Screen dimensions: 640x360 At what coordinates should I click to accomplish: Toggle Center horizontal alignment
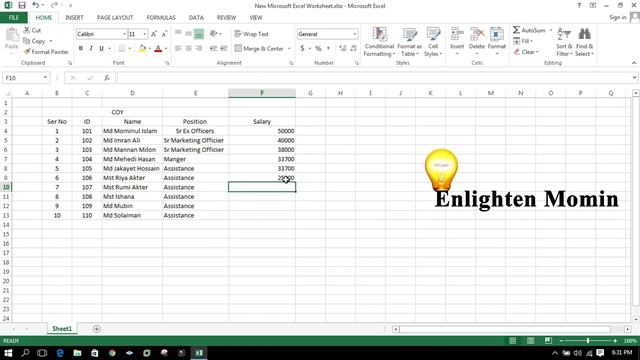[x=189, y=49]
